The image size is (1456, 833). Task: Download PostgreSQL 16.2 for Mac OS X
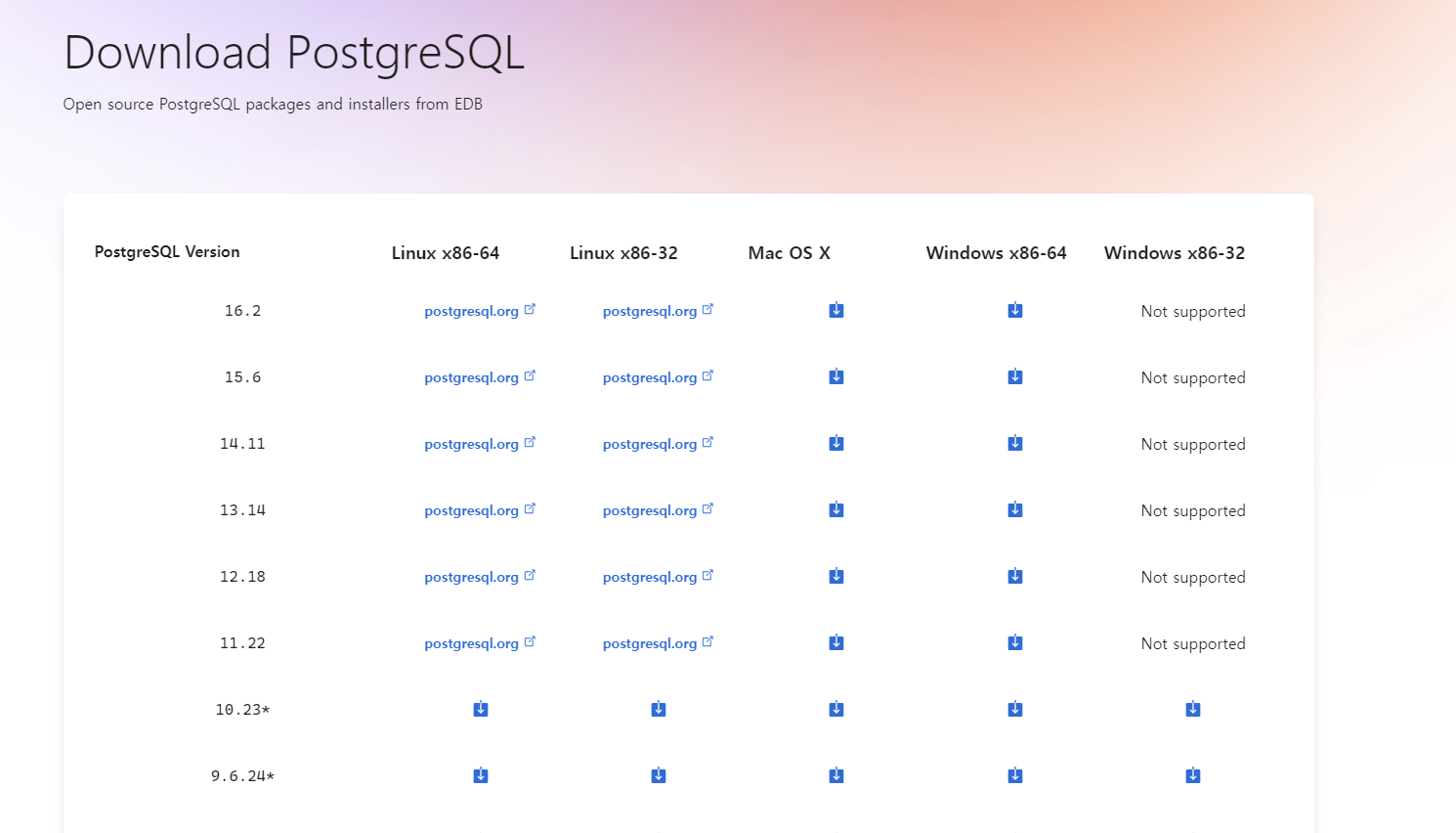[836, 310]
